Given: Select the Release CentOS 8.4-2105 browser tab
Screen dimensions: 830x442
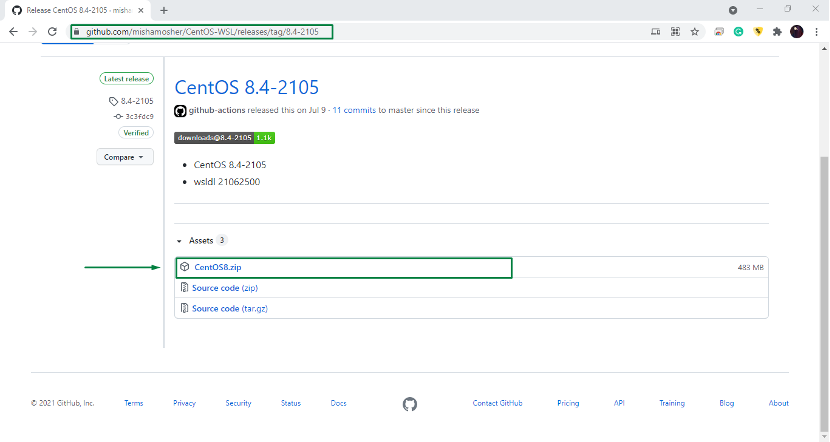Looking at the screenshot, I should click(77, 10).
